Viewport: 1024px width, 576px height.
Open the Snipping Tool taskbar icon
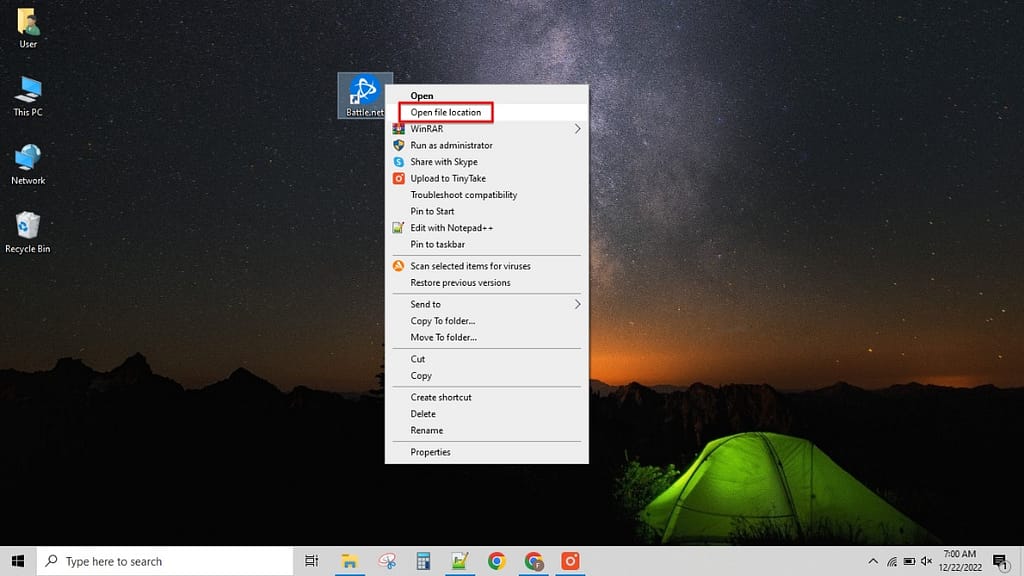(387, 561)
